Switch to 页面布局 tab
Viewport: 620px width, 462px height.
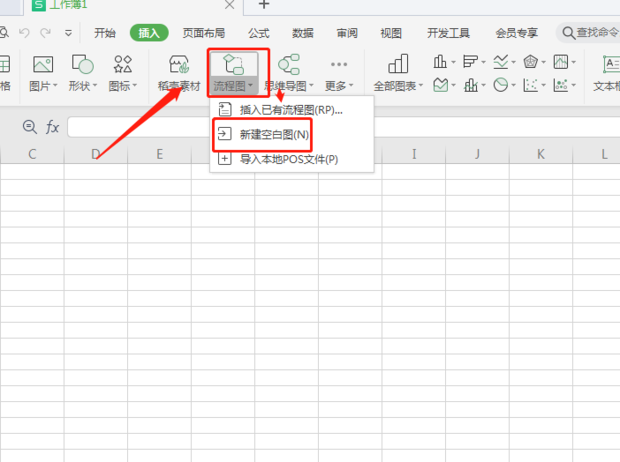pos(204,33)
